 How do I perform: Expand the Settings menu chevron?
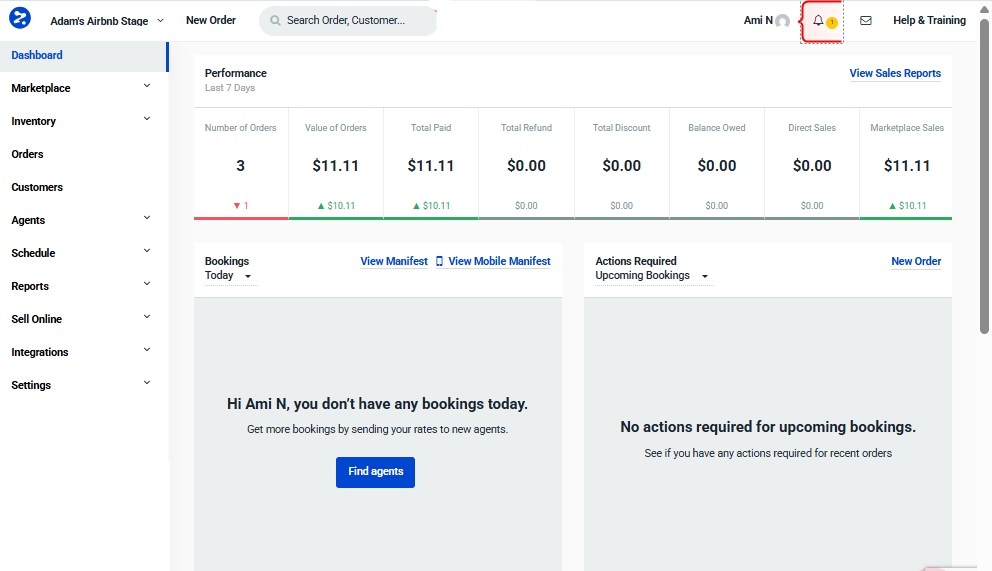click(147, 383)
